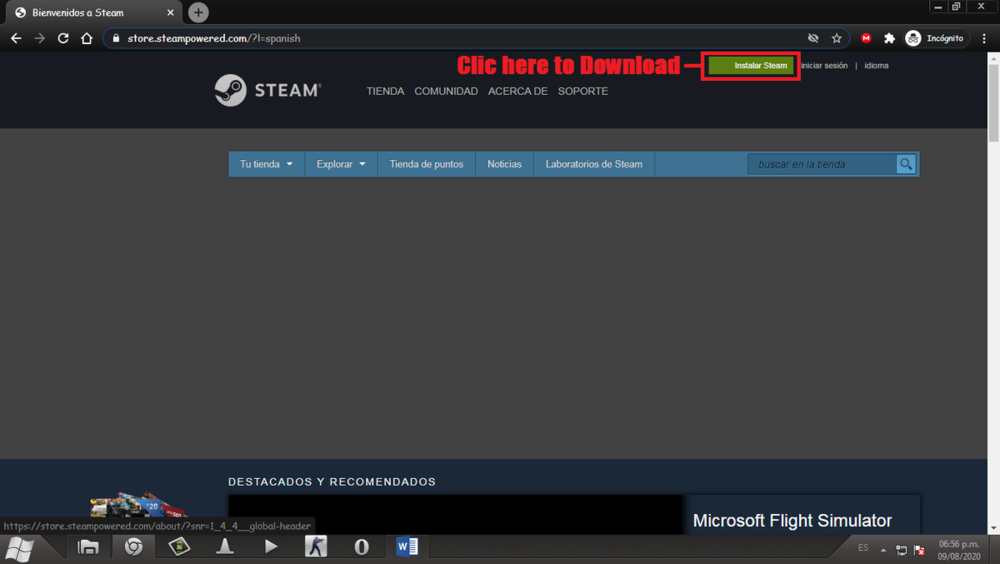Open the red M extension icon
1000x564 pixels.
point(866,38)
